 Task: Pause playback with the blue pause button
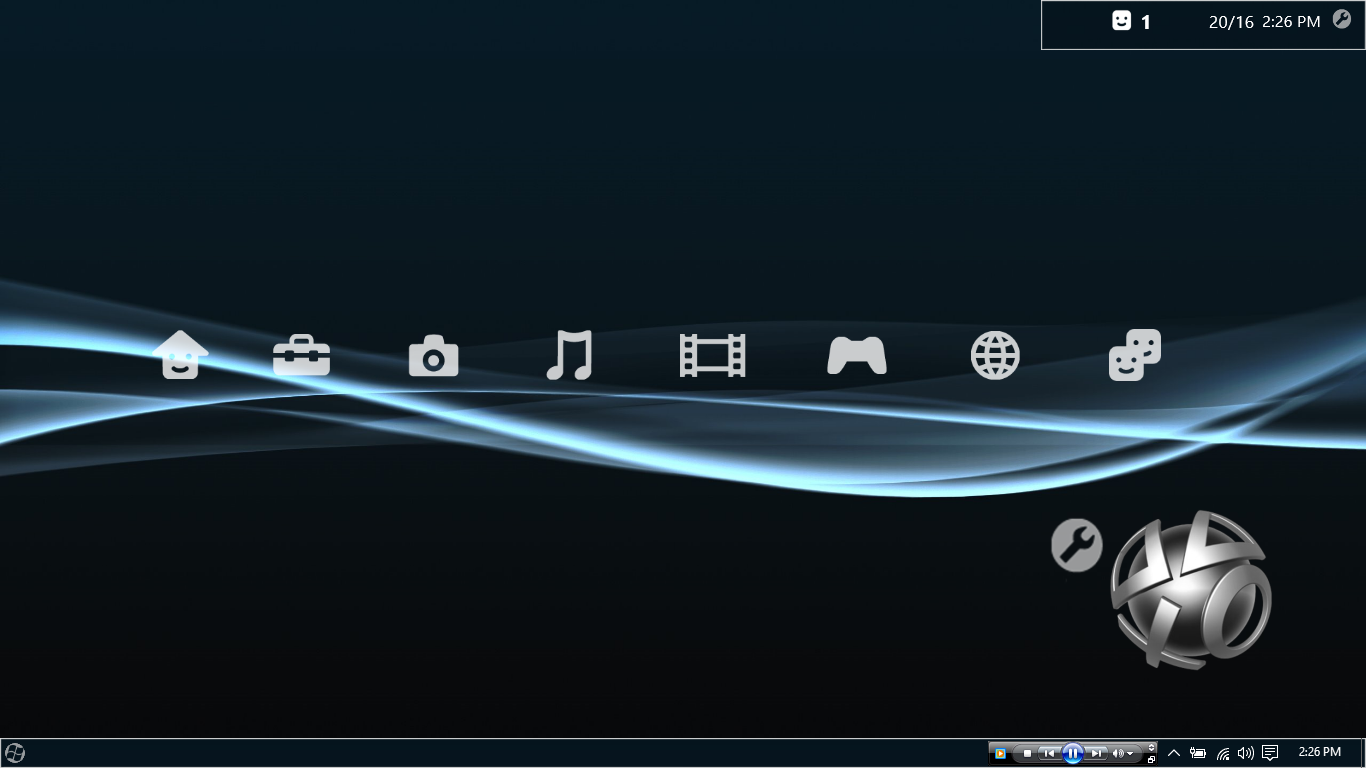click(x=1073, y=753)
